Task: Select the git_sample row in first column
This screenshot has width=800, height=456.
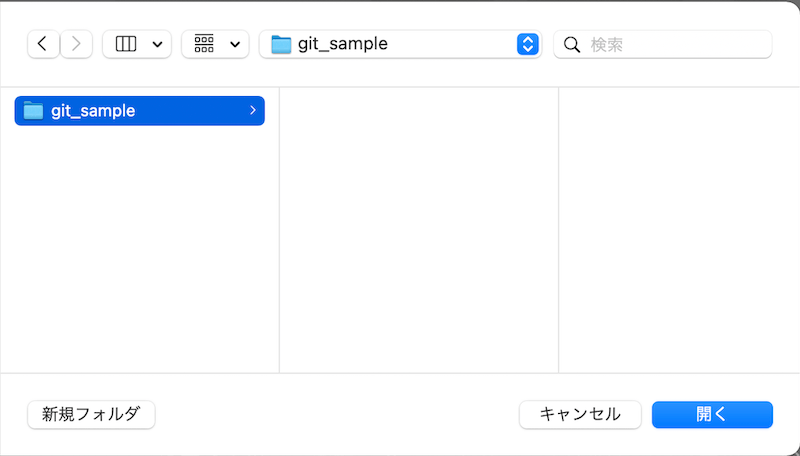Action: pyautogui.click(x=140, y=111)
